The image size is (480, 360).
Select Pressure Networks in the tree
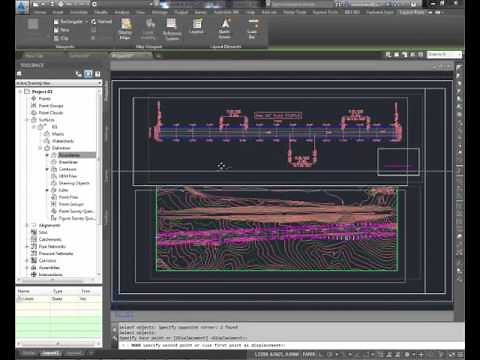[56, 253]
